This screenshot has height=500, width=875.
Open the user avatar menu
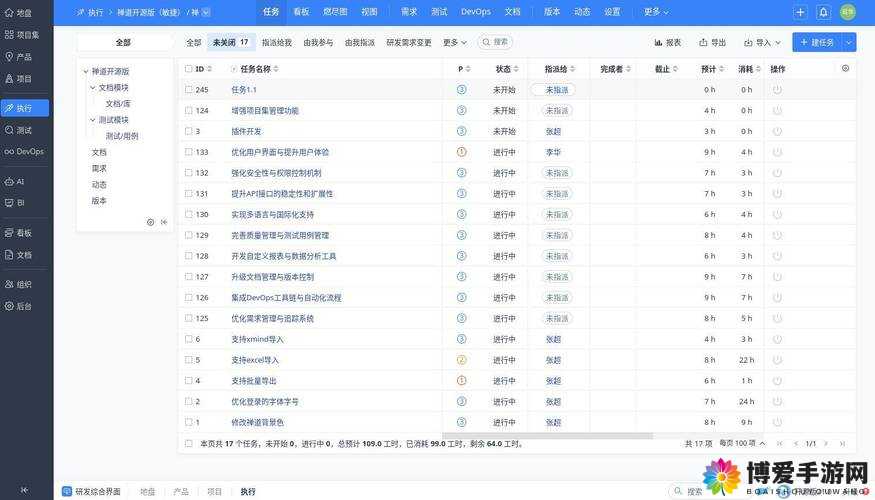pyautogui.click(x=848, y=12)
